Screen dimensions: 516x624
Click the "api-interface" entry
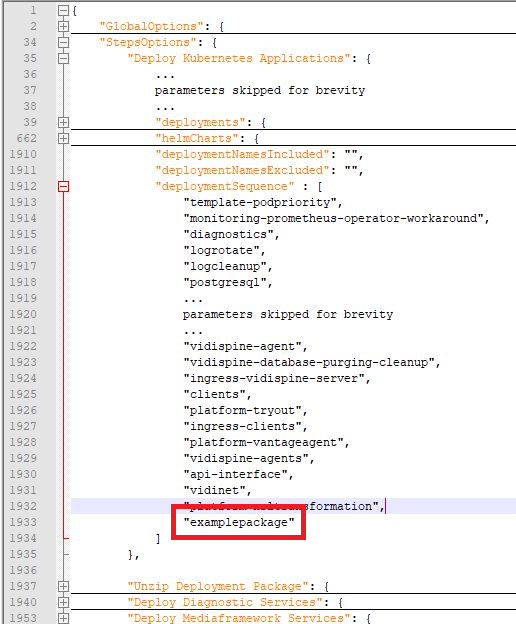pyautogui.click(x=235, y=474)
